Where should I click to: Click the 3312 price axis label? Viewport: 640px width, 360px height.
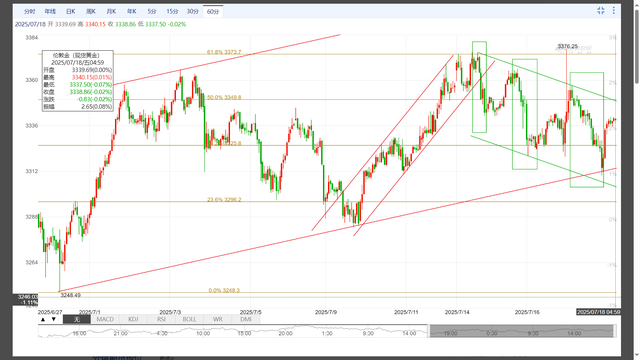(31, 171)
